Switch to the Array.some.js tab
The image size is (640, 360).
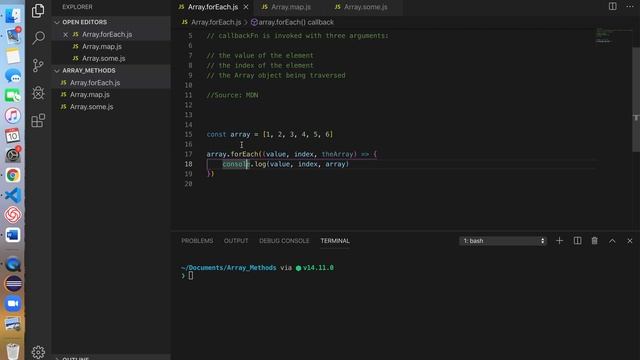[365, 7]
